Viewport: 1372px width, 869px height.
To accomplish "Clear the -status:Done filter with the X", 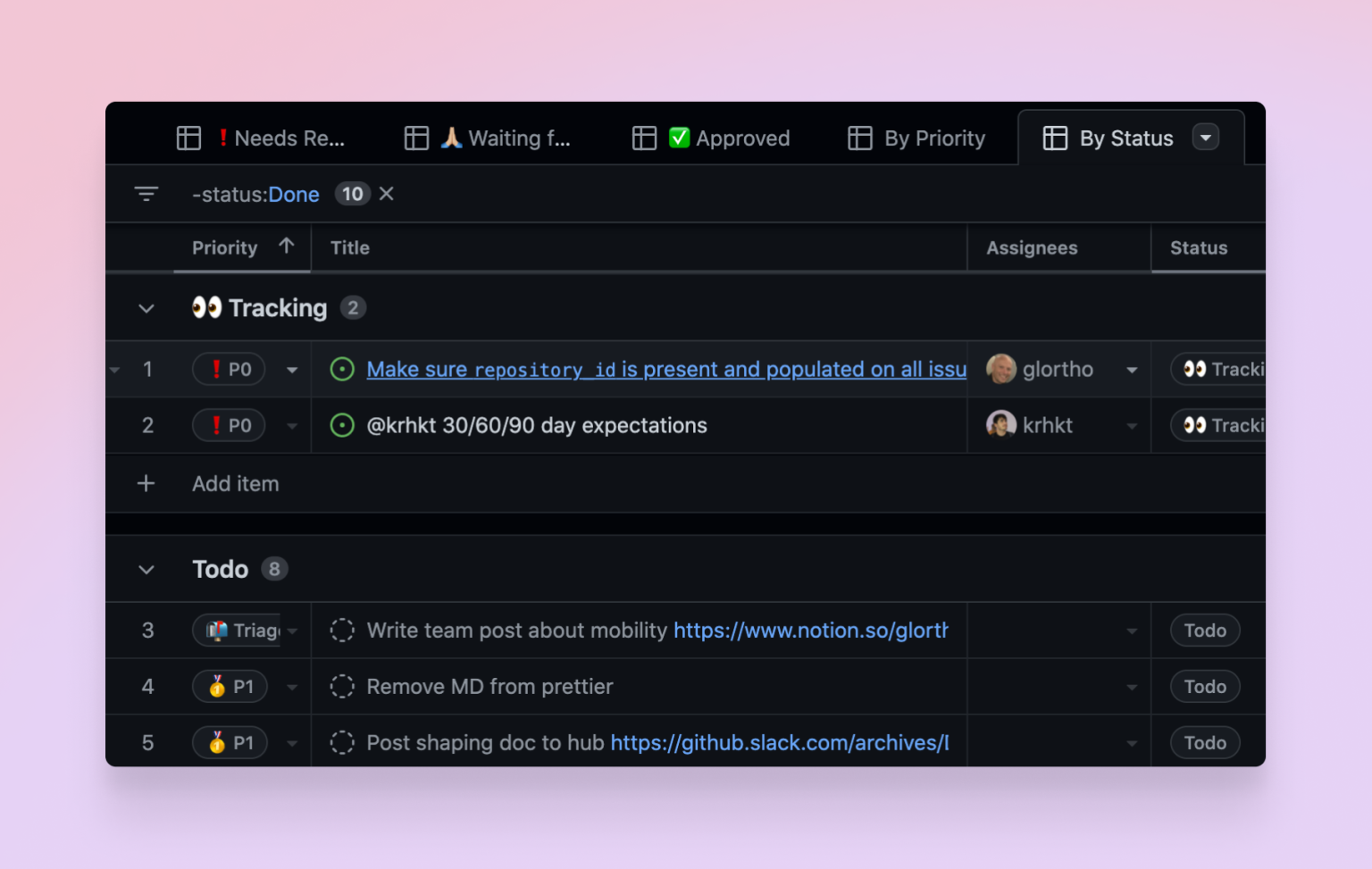I will (x=386, y=194).
